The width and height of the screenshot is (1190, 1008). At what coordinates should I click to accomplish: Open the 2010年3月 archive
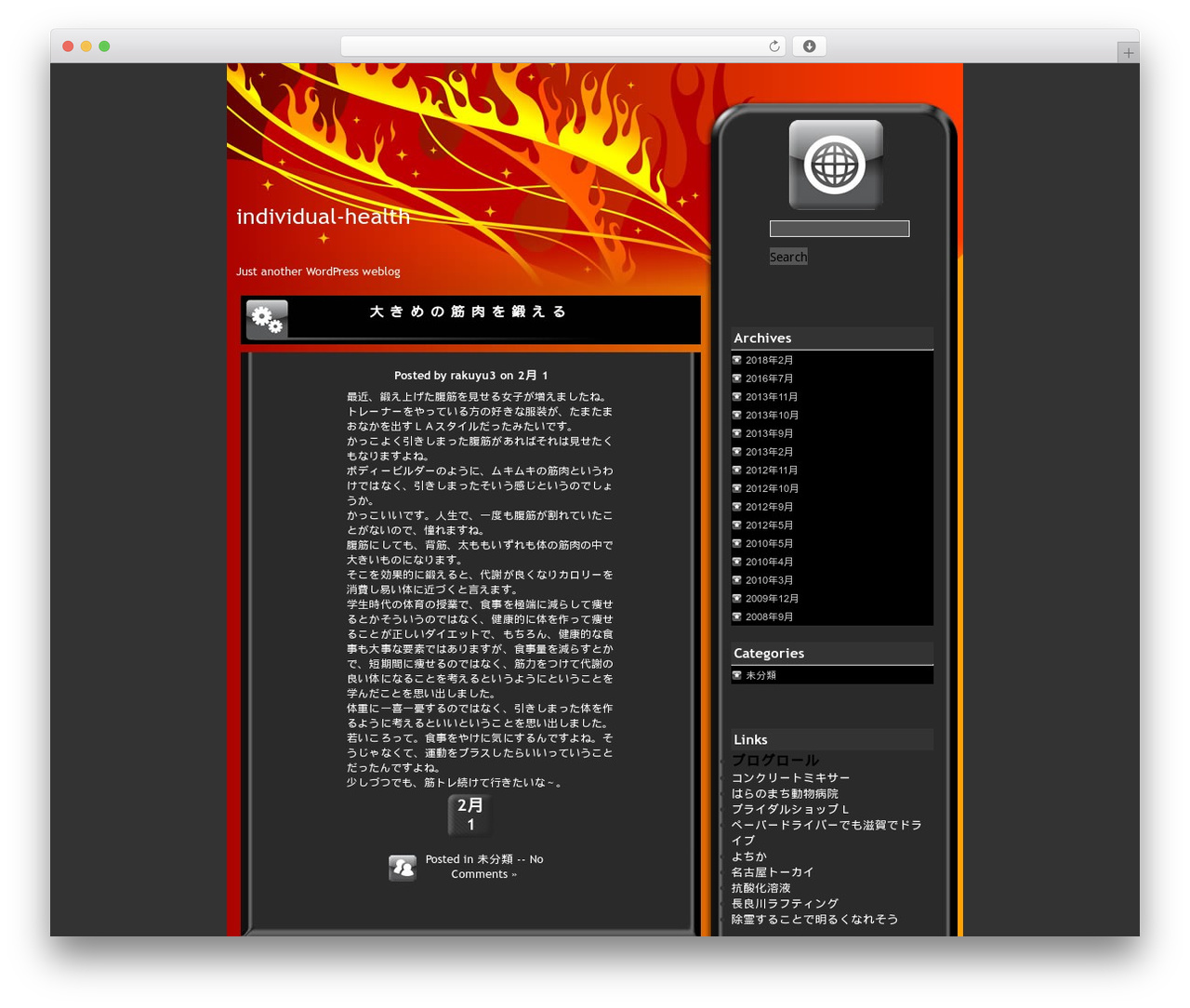click(770, 580)
